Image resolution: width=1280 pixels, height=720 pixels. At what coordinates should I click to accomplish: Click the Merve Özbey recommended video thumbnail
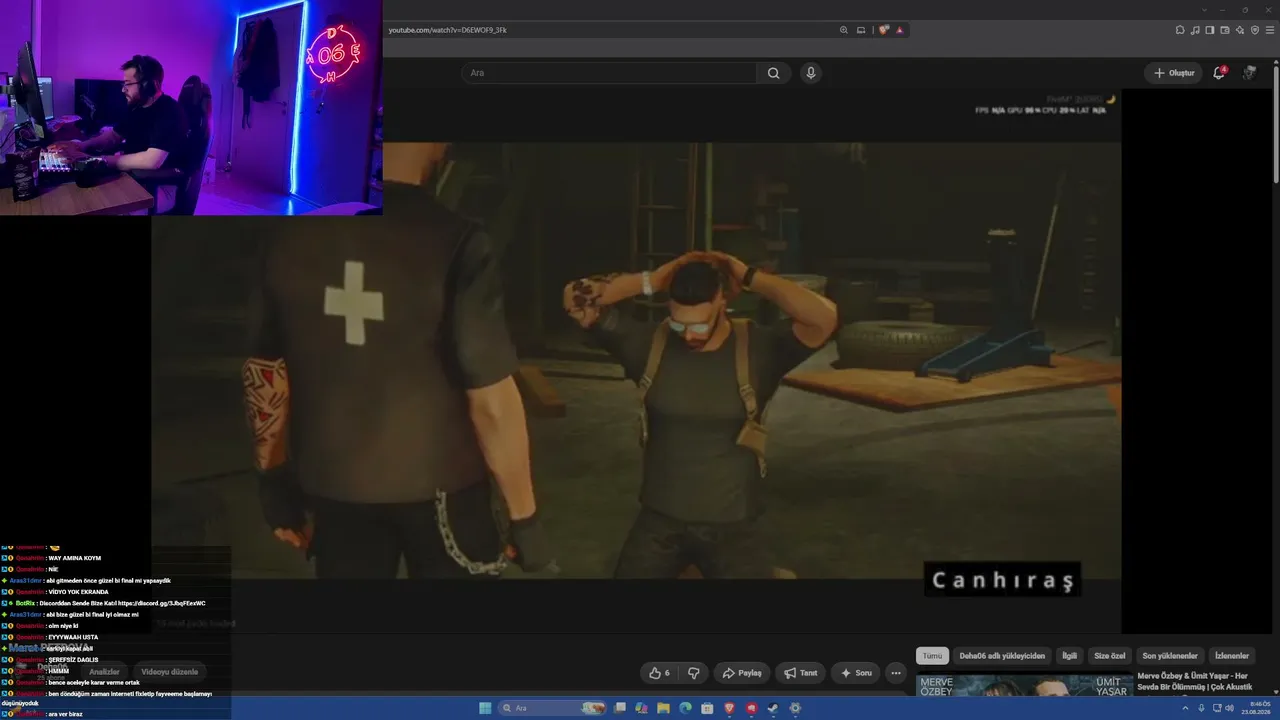click(x=1023, y=685)
